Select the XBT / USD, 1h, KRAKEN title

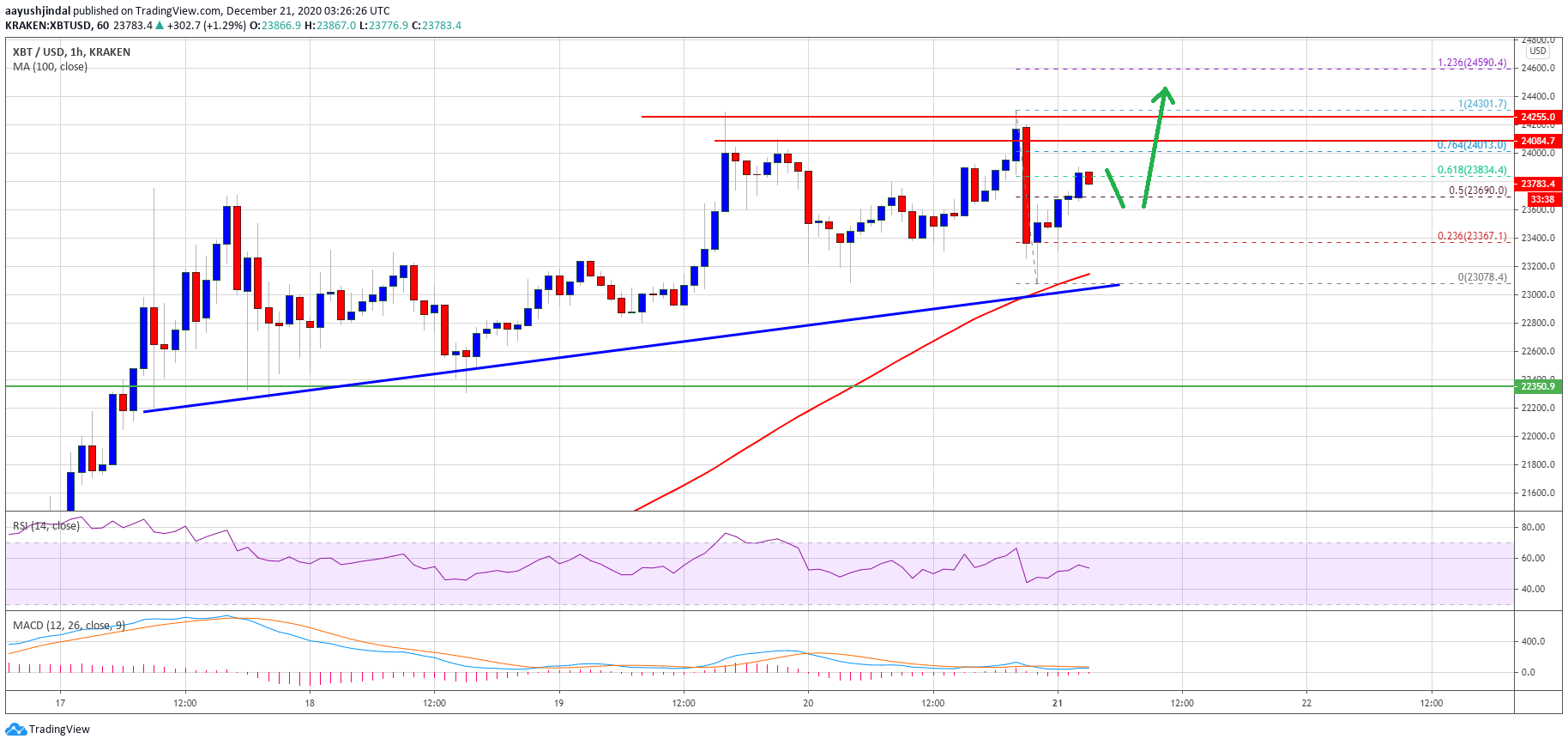71,52
